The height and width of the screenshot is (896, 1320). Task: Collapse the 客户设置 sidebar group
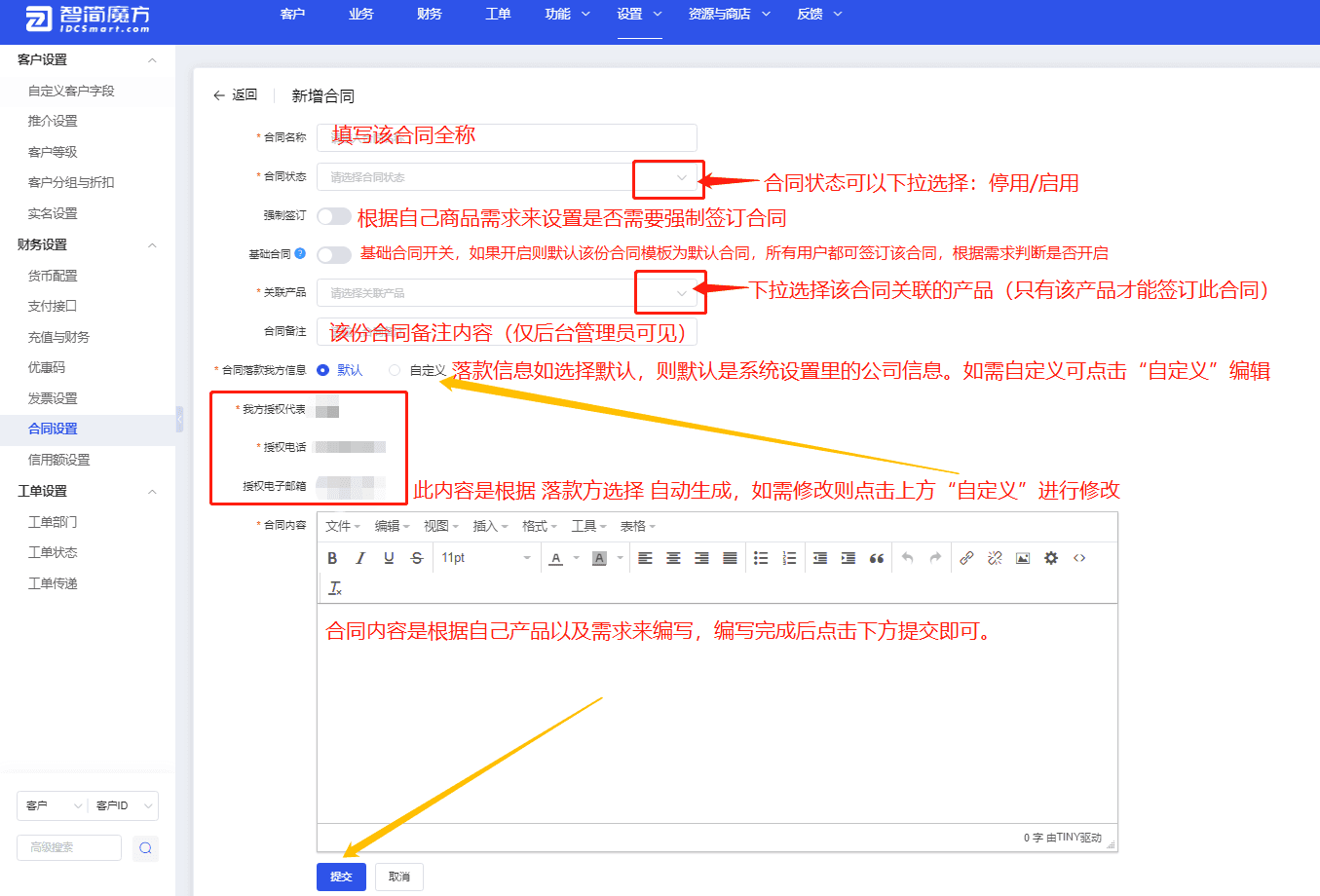pyautogui.click(x=152, y=60)
